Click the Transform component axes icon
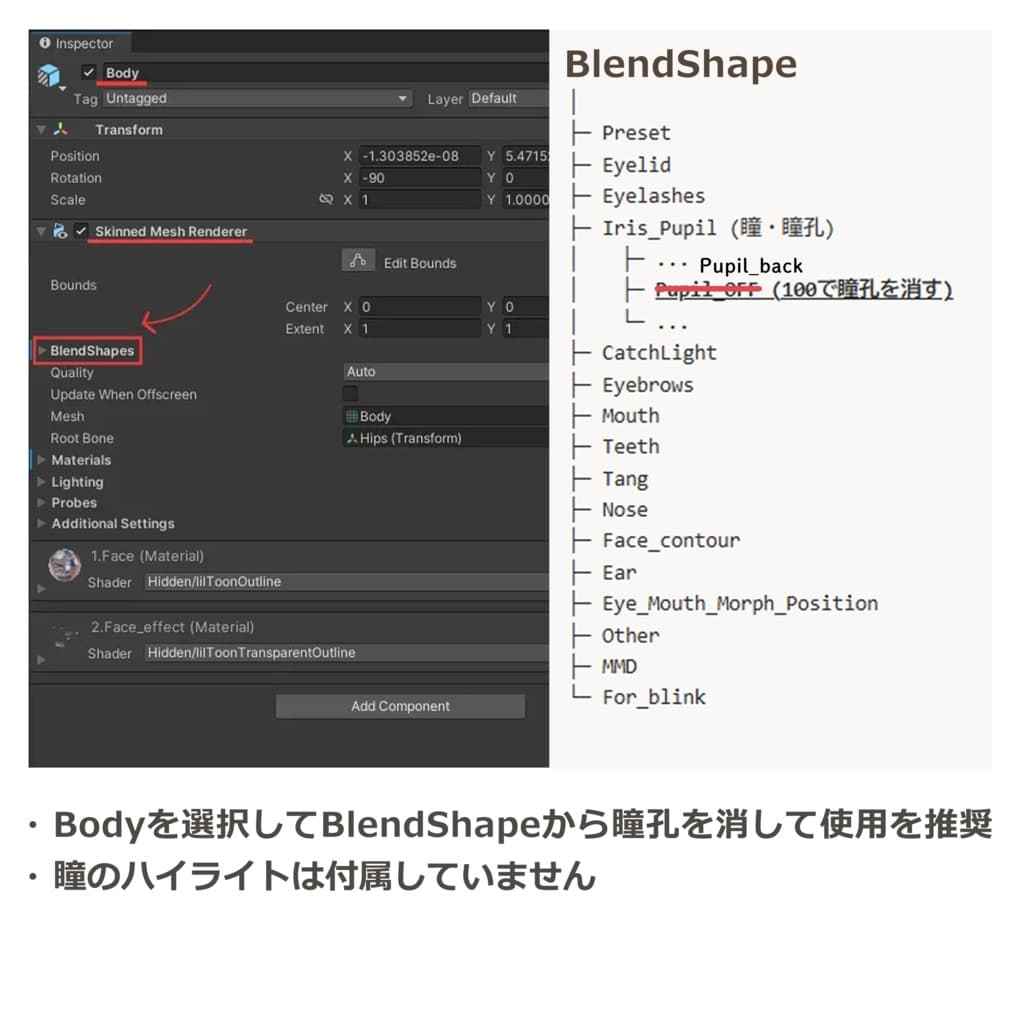Screen dimensions: 1024x1024 tap(61, 129)
